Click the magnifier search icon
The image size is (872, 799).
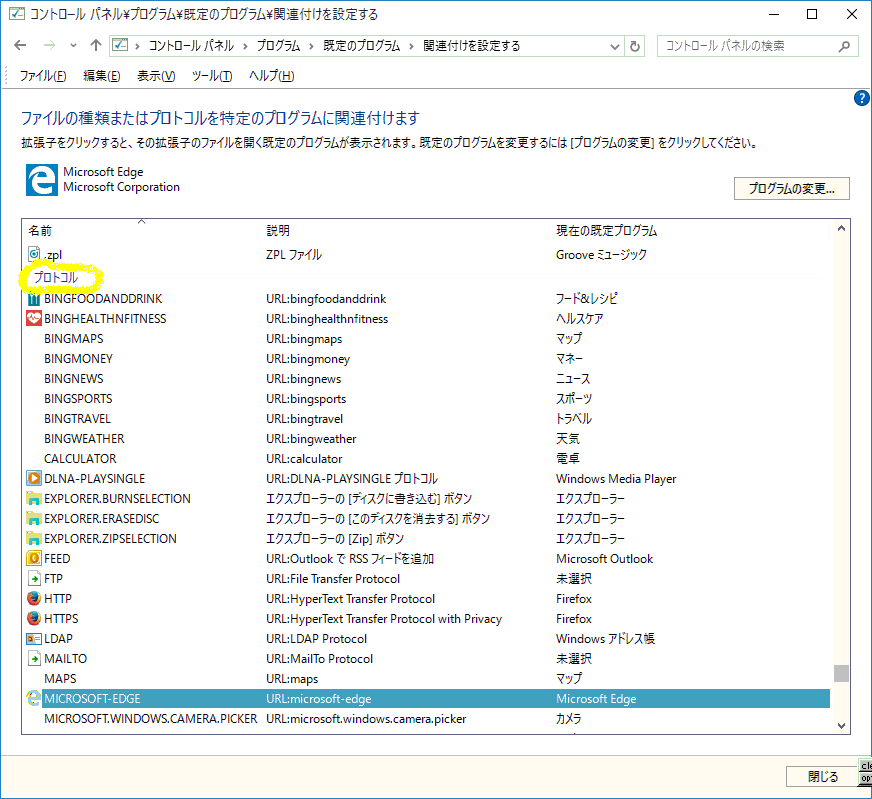coord(844,46)
